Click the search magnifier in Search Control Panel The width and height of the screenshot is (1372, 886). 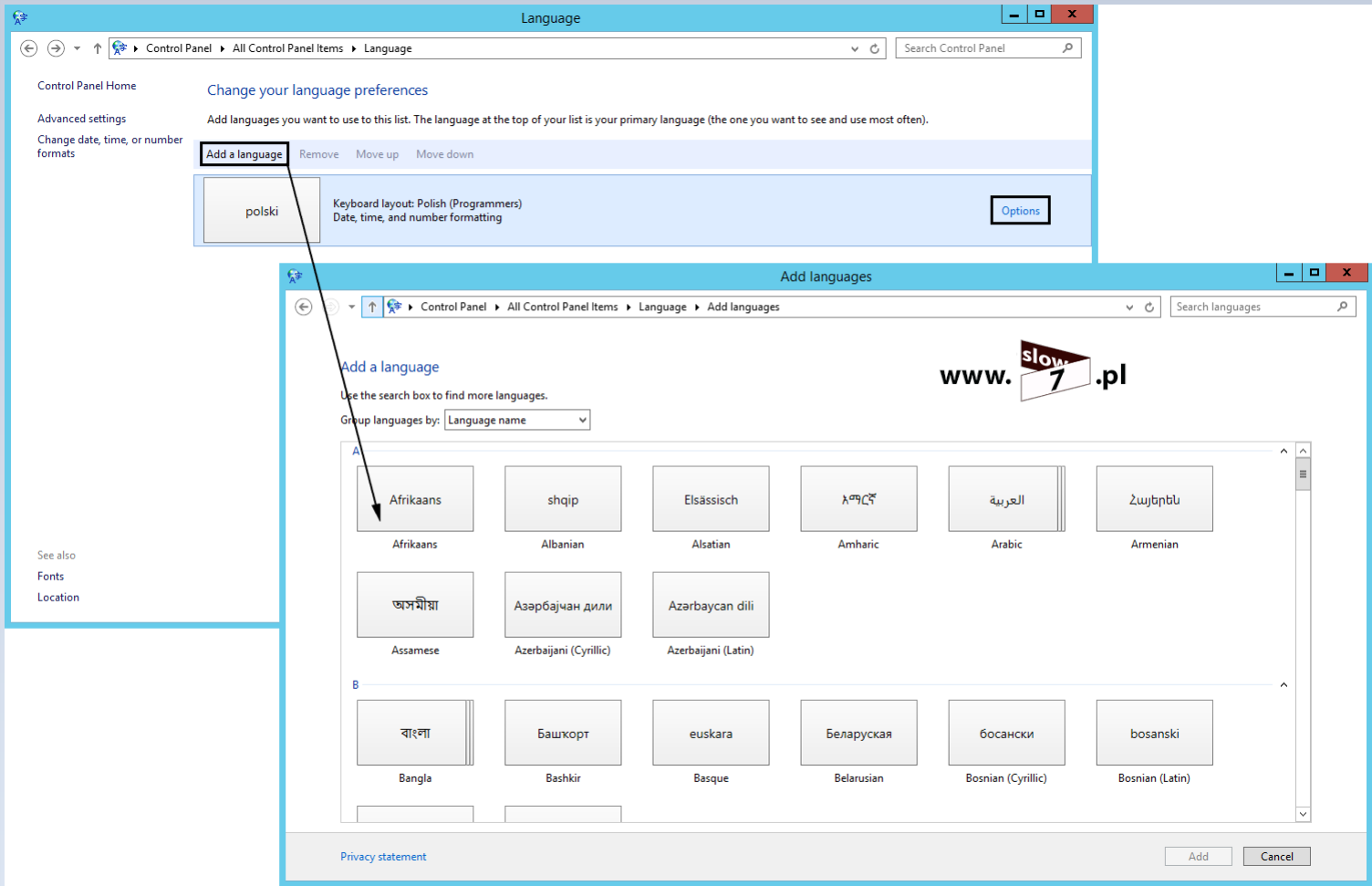[x=1067, y=48]
